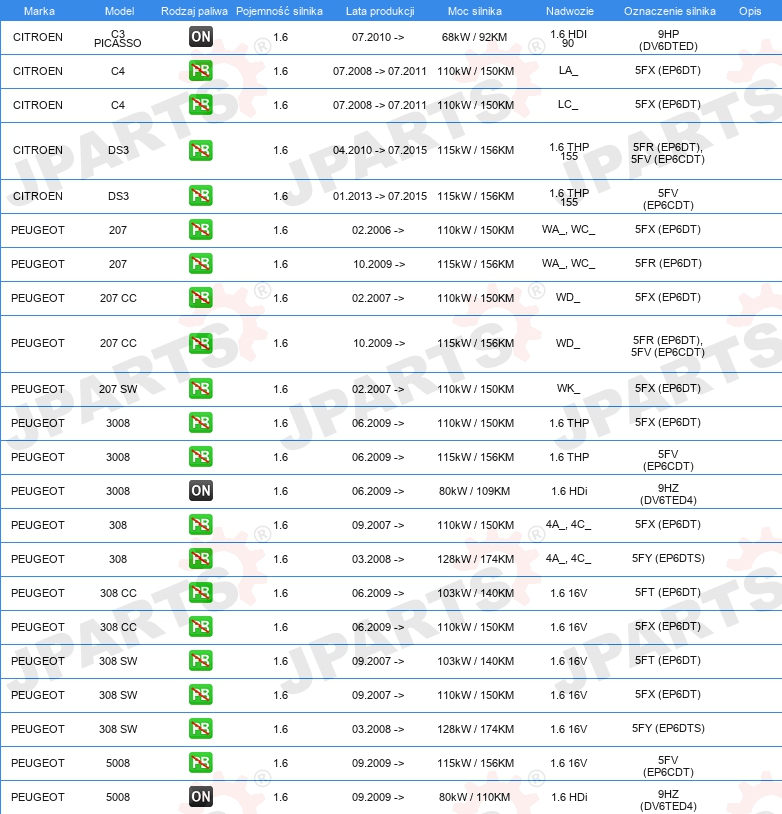The height and width of the screenshot is (814, 782).
Task: Click the Nadwozie column header
Action: click(570, 11)
